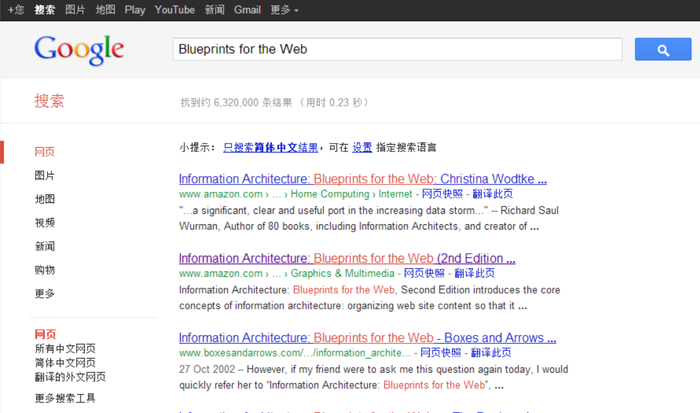Open Gmail from the top navigation bar

[247, 9]
